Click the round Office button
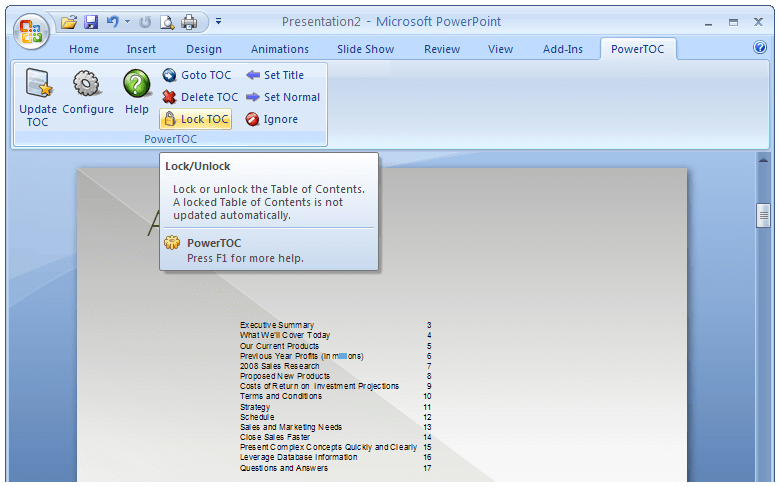 [31, 31]
